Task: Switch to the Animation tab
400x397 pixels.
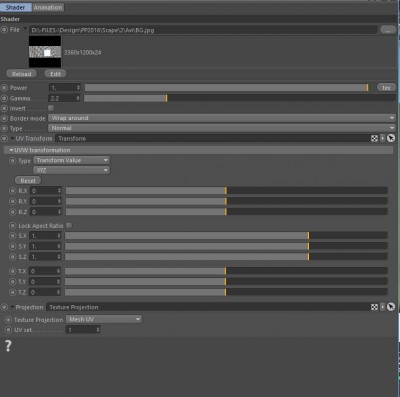Action: (x=48, y=7)
